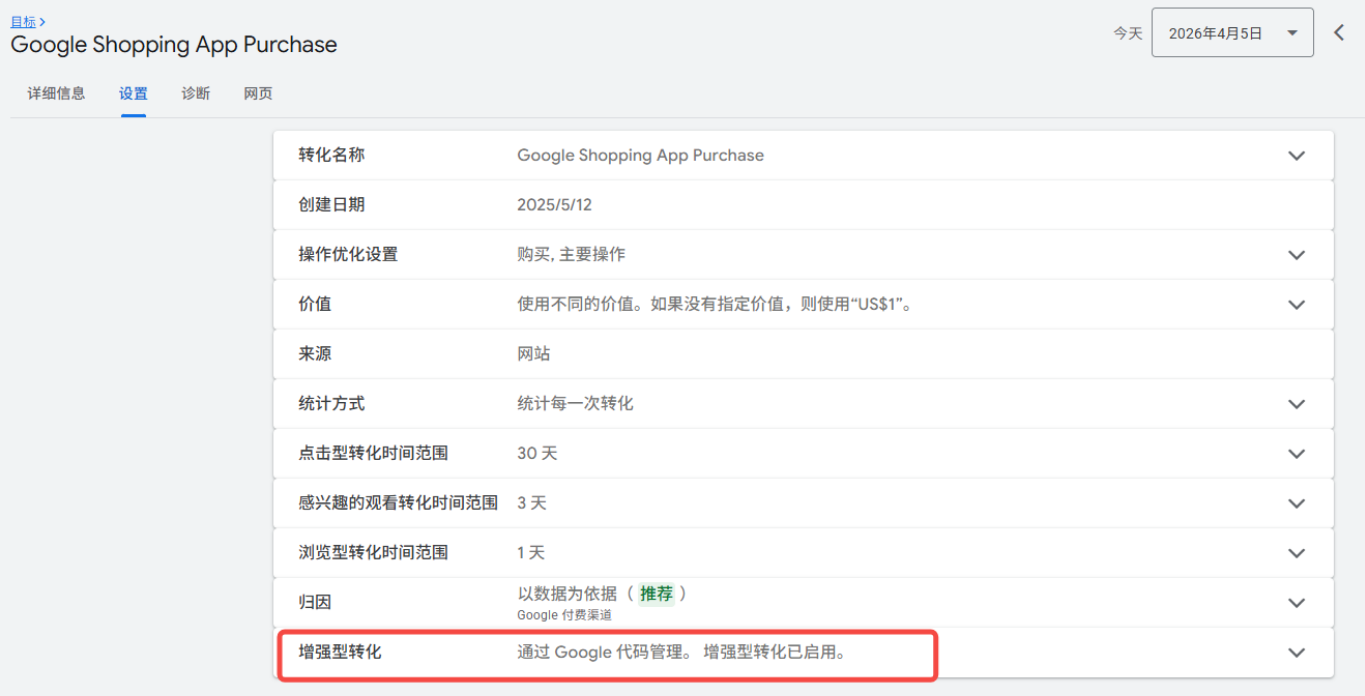The image size is (1365, 696).
Task: Expand the 浏览型转化时间范围 row
Action: (x=1296, y=552)
